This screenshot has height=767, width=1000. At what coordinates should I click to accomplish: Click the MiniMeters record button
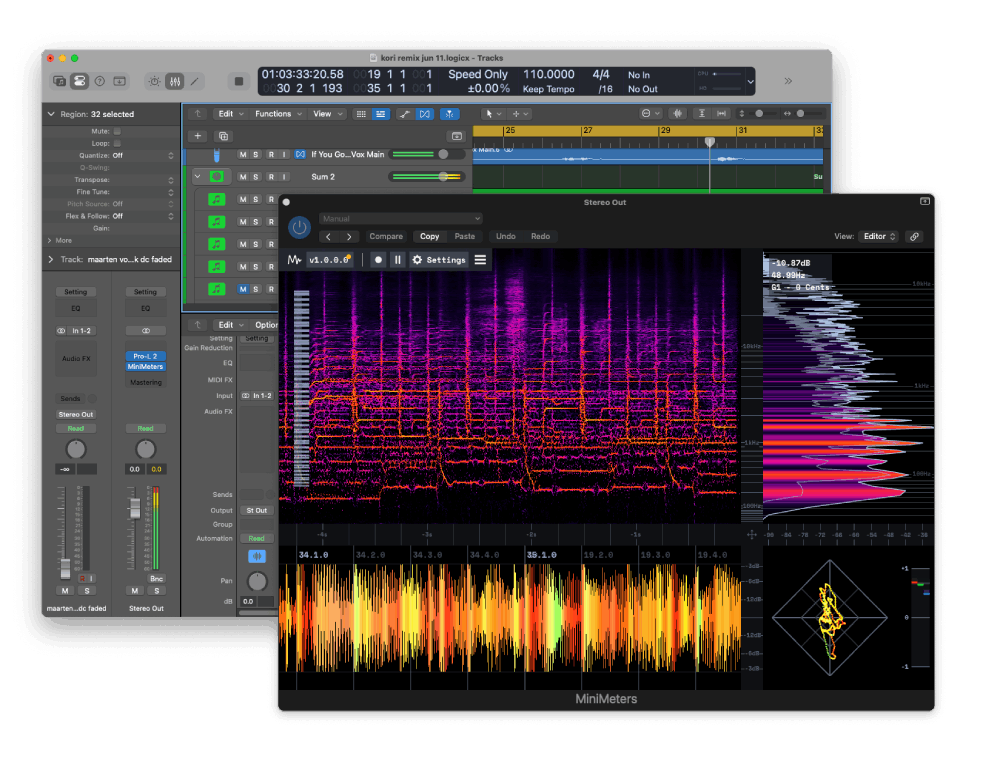(378, 260)
